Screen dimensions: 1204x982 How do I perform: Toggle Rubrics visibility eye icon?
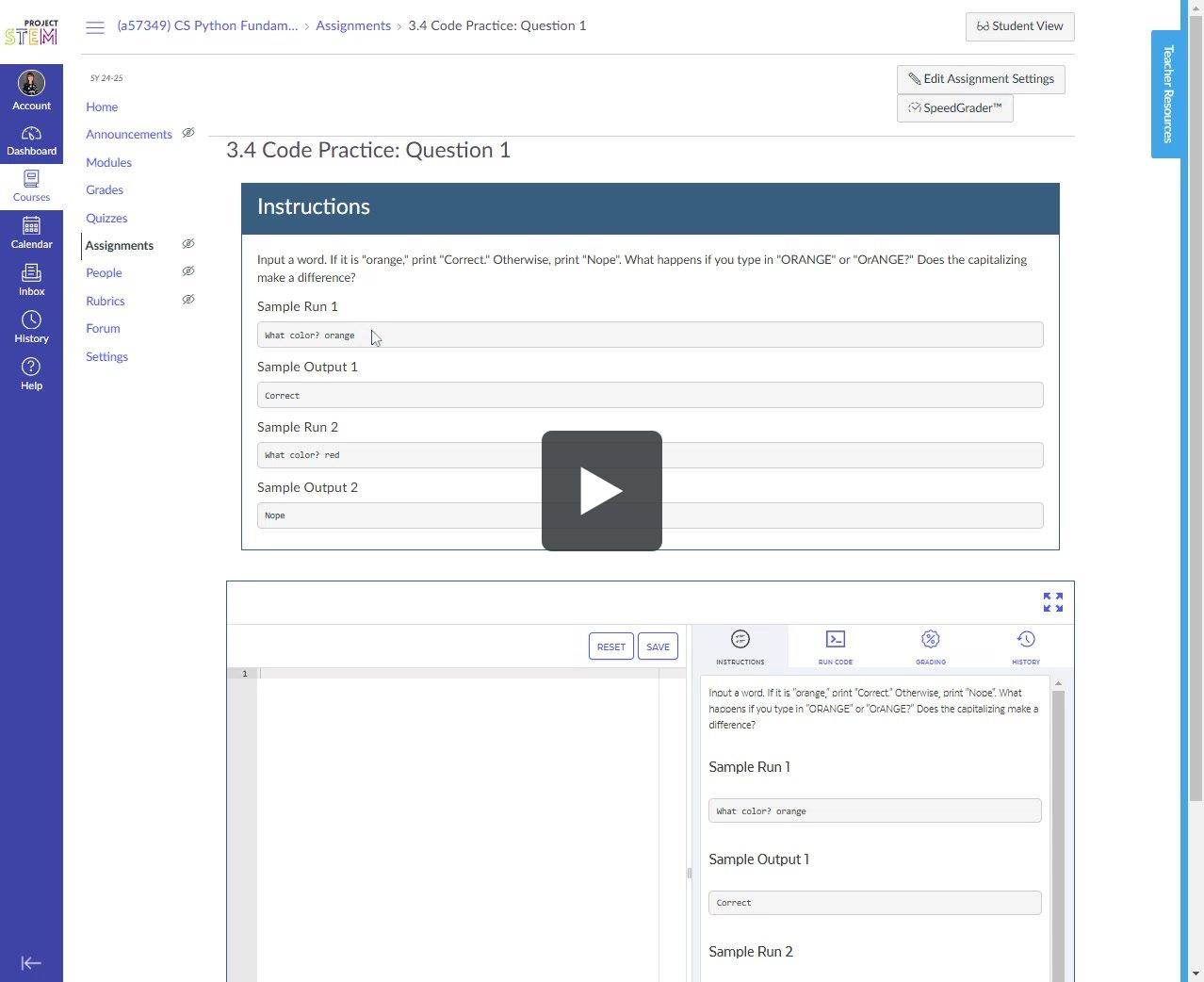tap(188, 300)
